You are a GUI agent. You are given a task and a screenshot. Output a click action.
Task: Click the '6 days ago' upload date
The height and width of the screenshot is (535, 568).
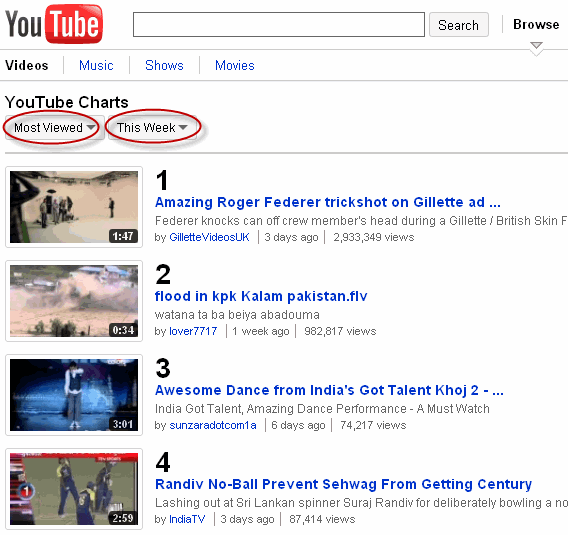coord(298,425)
